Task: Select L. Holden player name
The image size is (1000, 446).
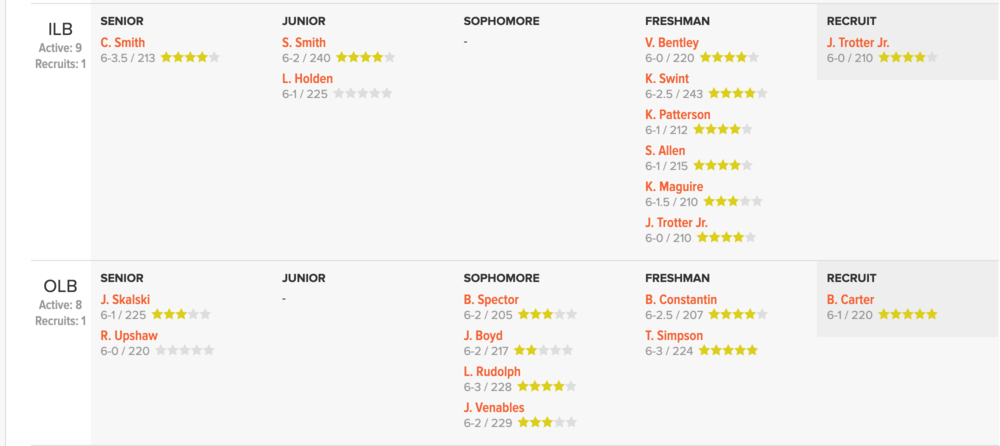Action: tap(307, 79)
